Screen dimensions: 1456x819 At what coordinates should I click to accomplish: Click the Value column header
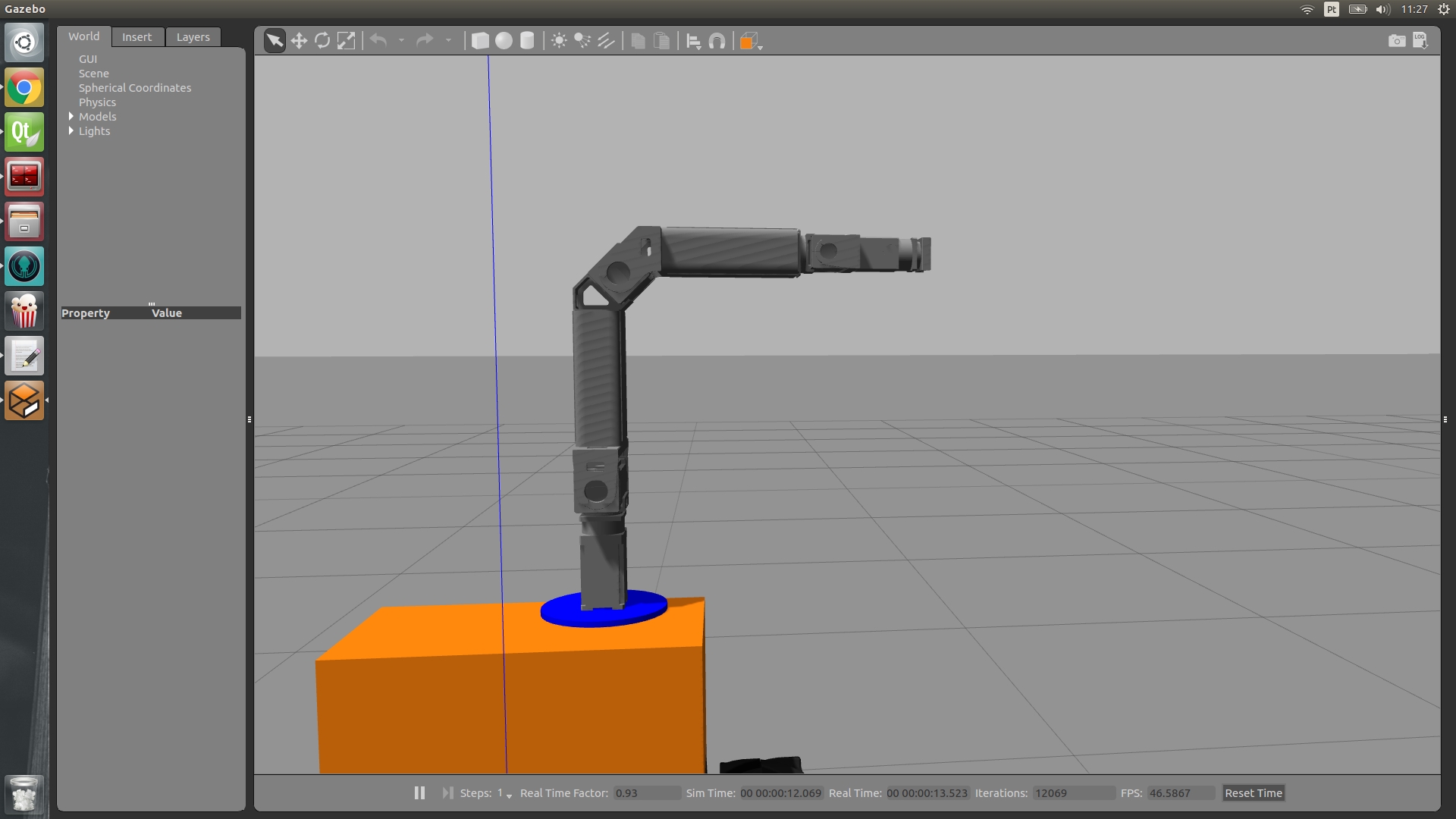click(x=167, y=313)
